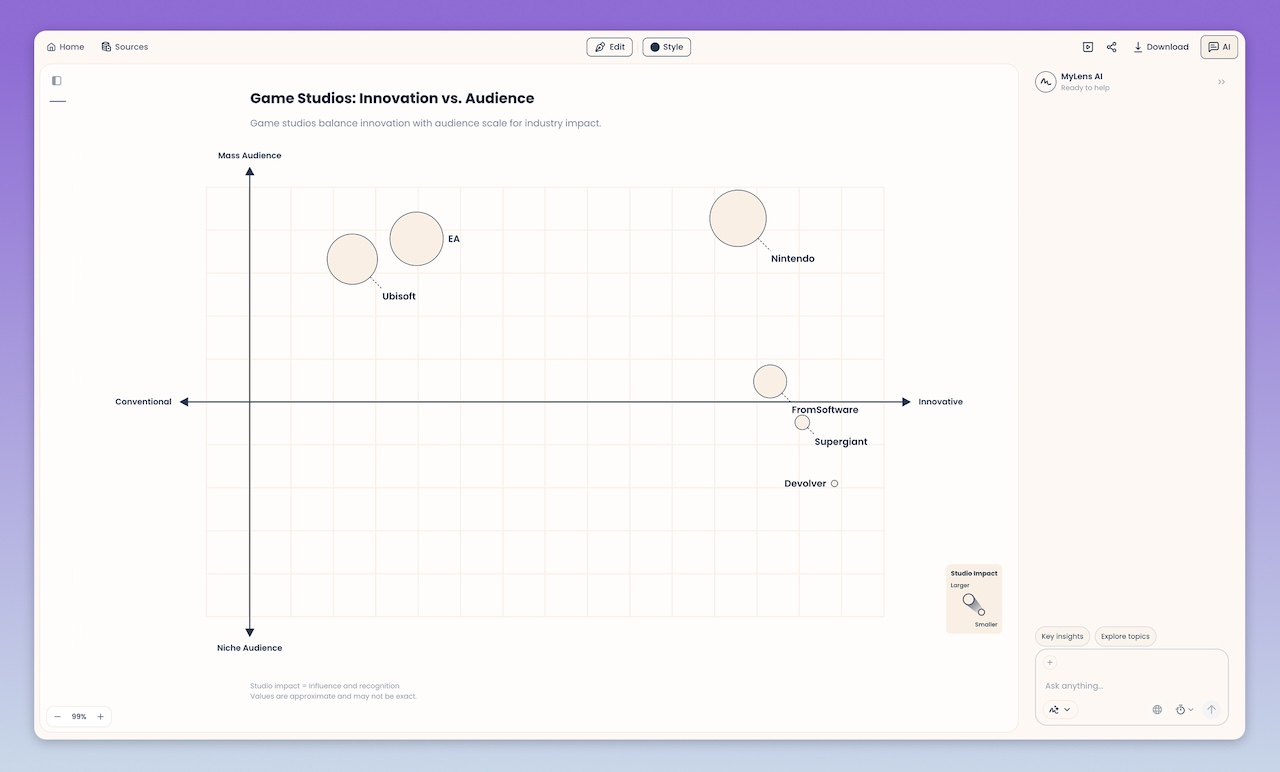Collapse the AI panel with double chevron
This screenshot has width=1280, height=772.
(x=1221, y=82)
